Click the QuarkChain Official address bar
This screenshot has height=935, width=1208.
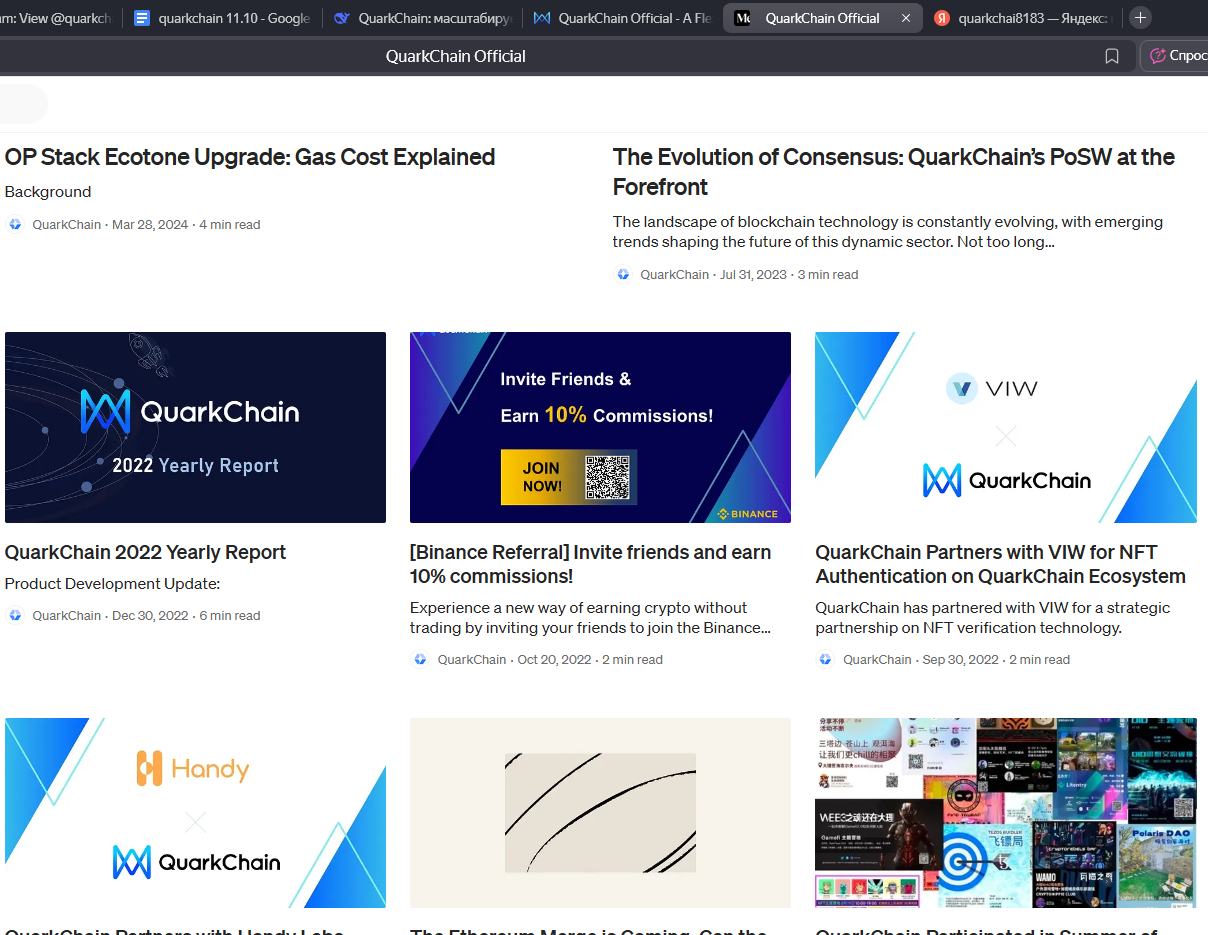tap(455, 56)
